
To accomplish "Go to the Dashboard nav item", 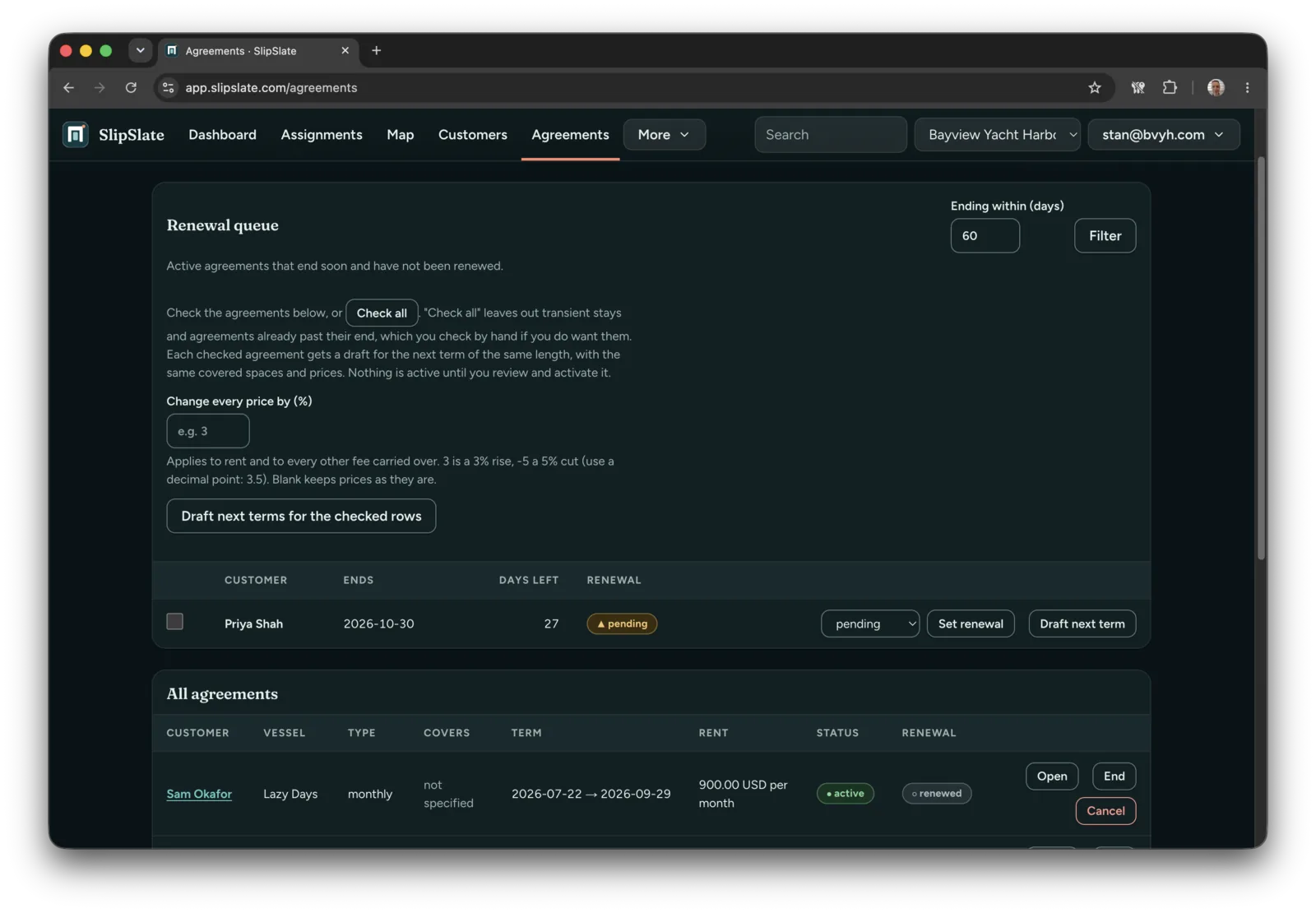I will [x=222, y=134].
